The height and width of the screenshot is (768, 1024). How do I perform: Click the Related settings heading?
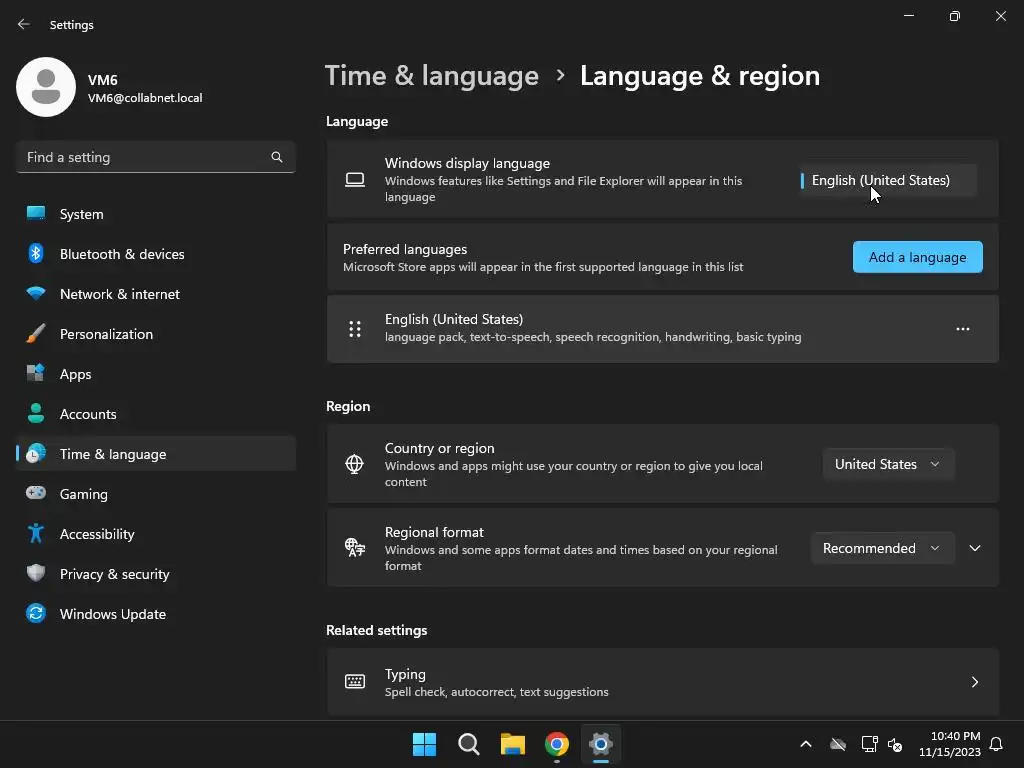(377, 630)
